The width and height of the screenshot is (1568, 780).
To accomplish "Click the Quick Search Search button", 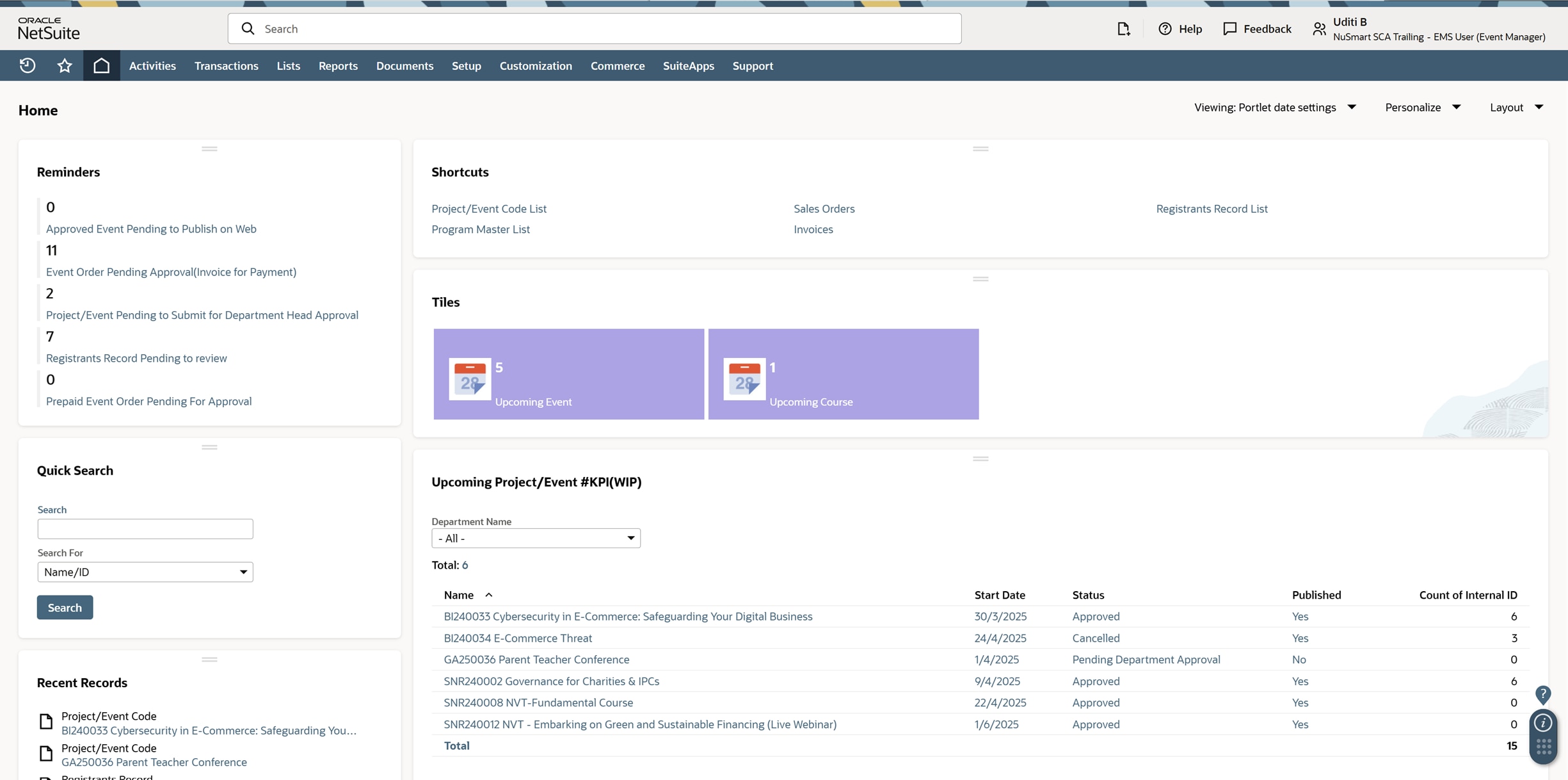I will pyautogui.click(x=65, y=607).
